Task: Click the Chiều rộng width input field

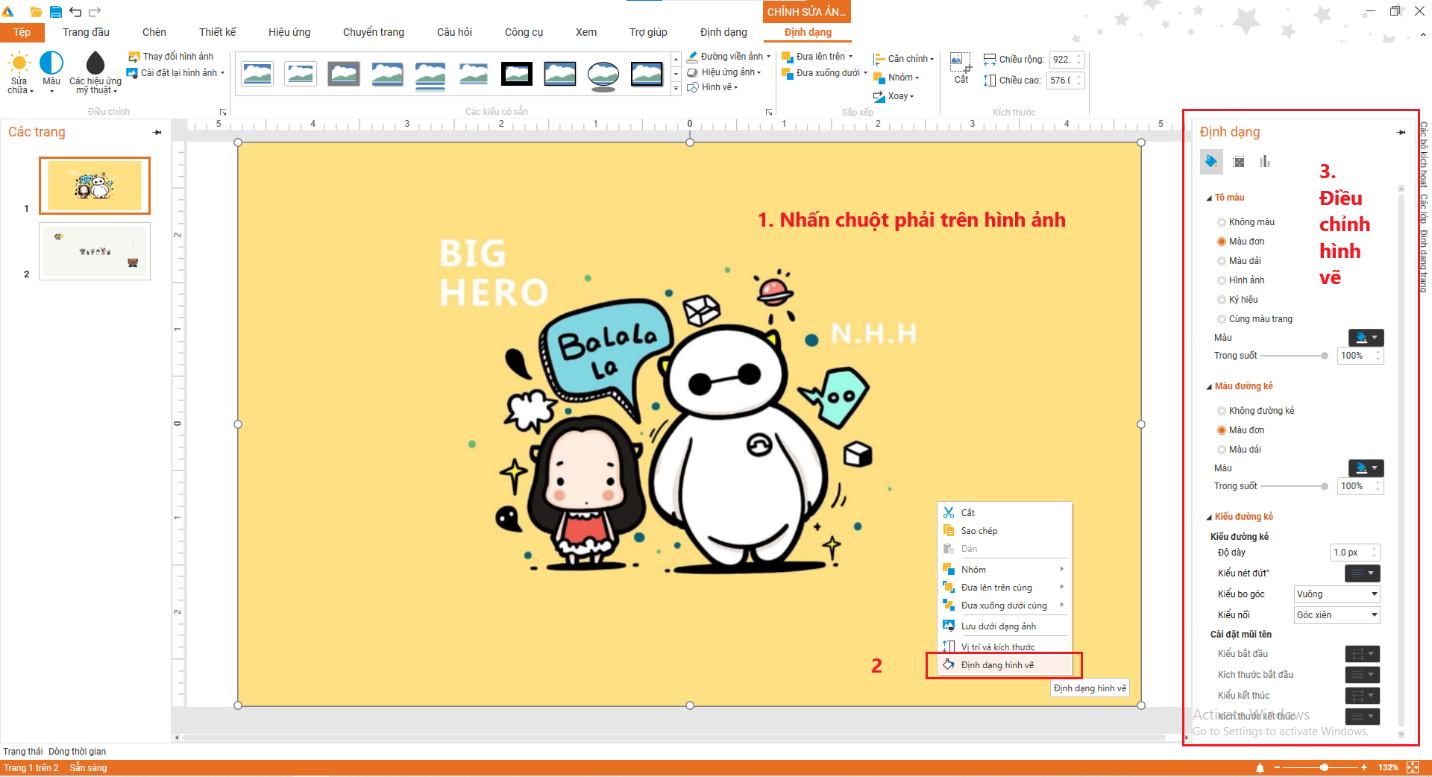Action: pyautogui.click(x=1066, y=59)
